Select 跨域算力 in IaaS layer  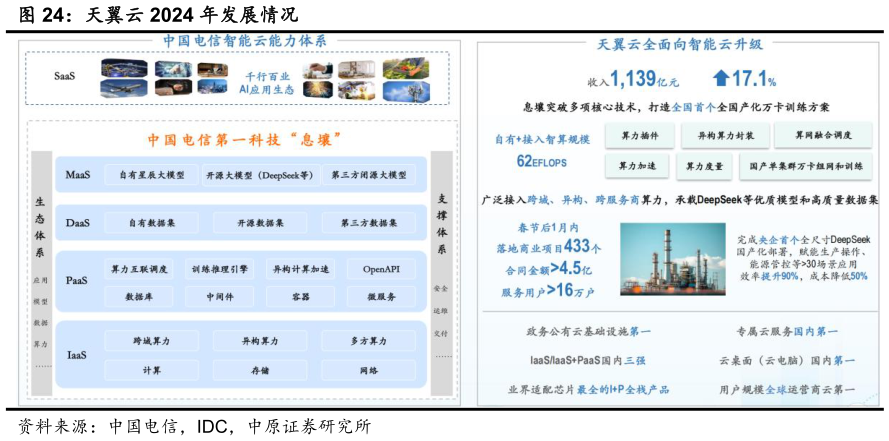tap(152, 341)
